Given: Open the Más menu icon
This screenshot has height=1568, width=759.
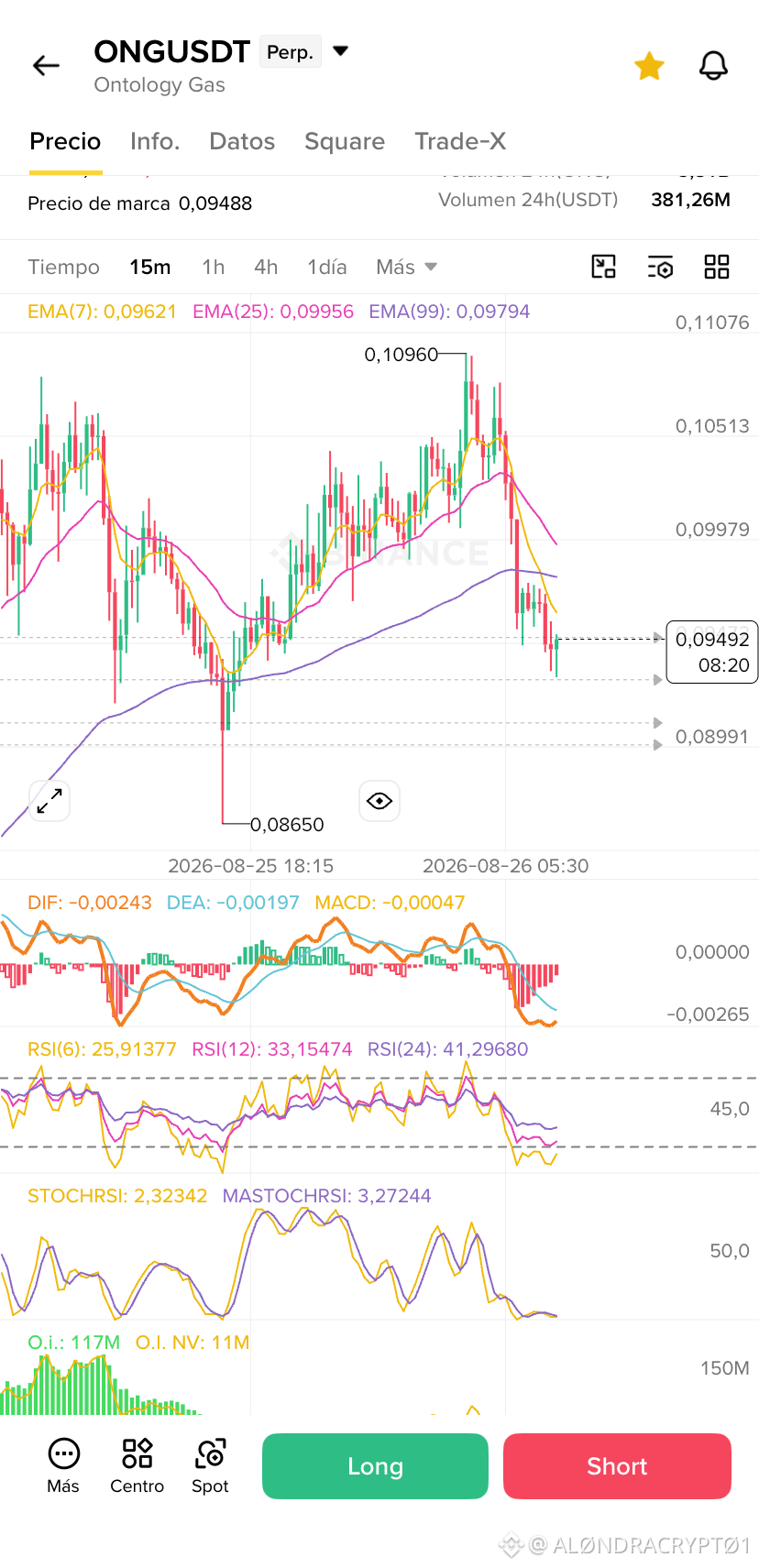Looking at the screenshot, I should pos(63,1465).
